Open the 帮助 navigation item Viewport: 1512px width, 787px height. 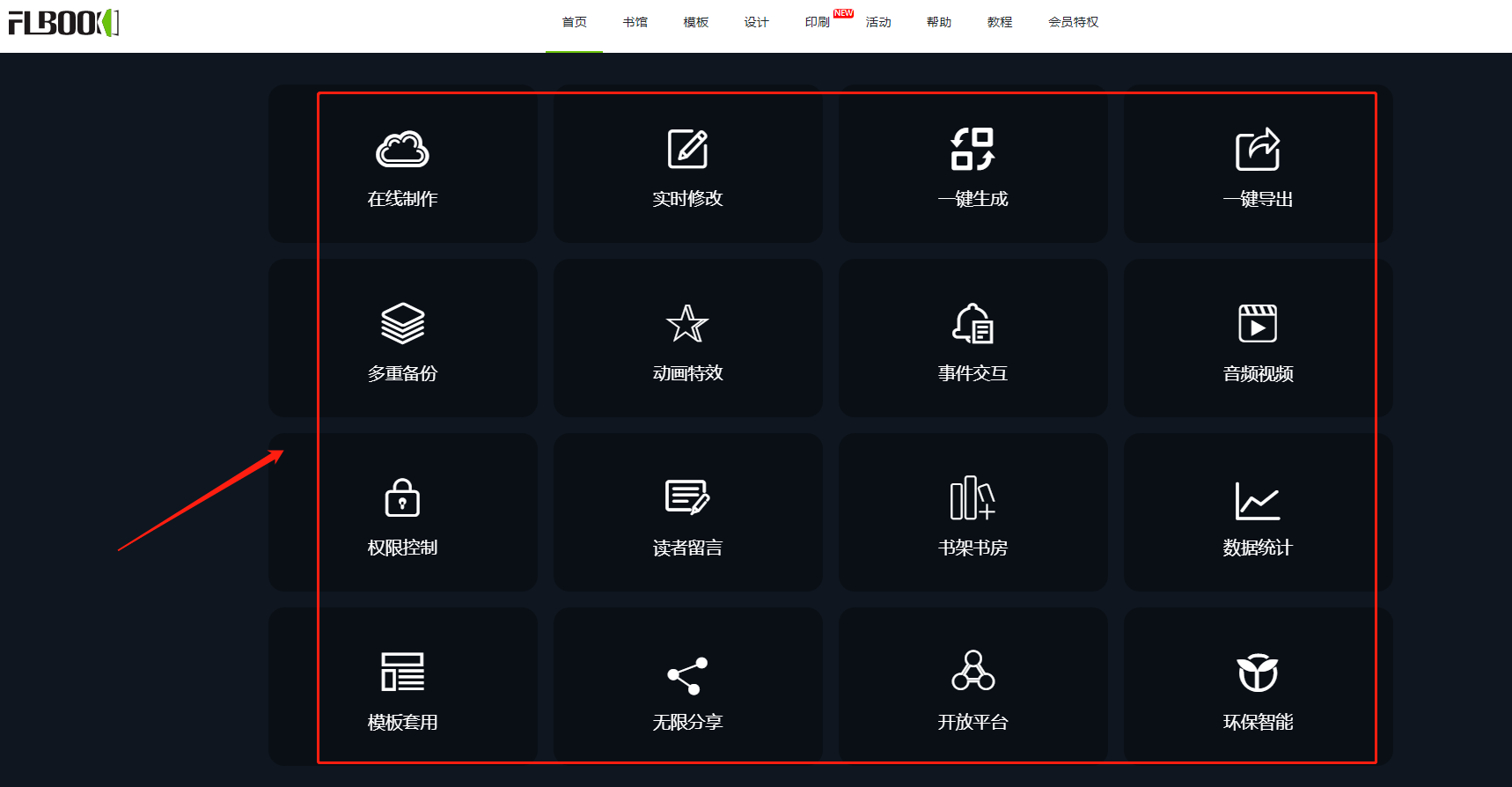point(939,22)
